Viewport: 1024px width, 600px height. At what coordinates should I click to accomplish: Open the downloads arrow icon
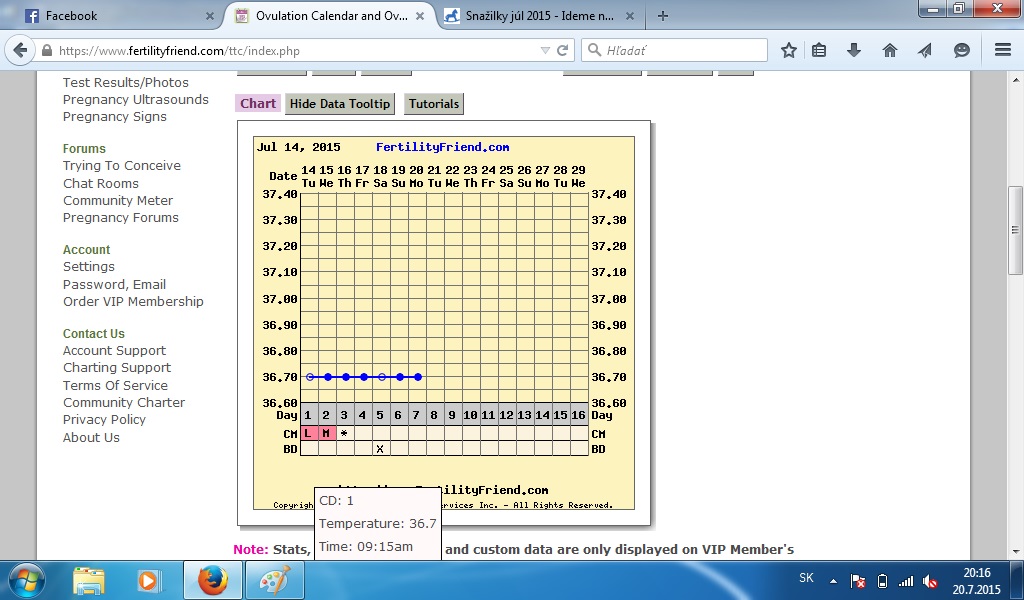click(854, 50)
